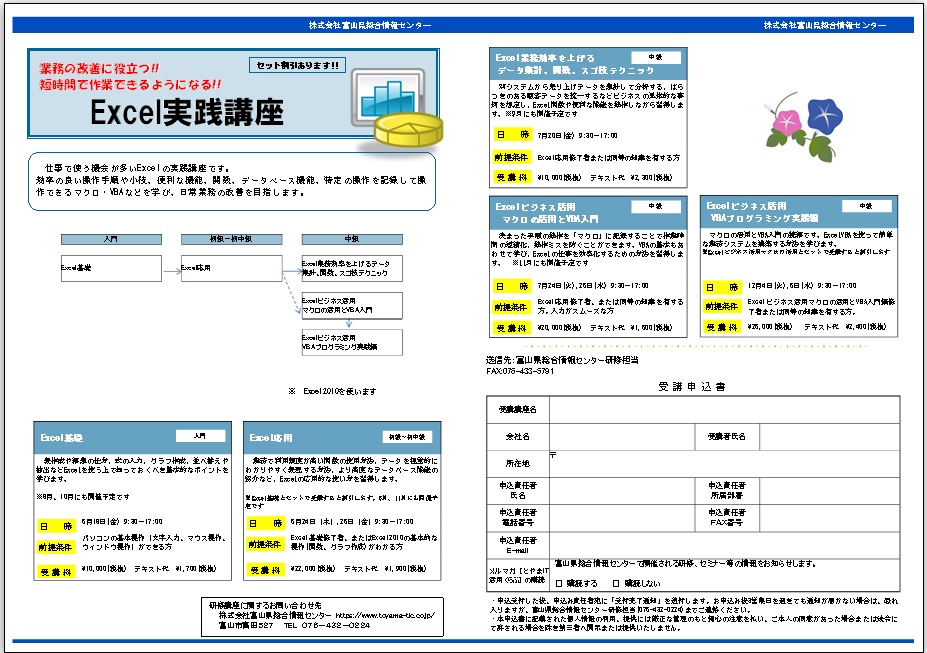Open the toyama-tic.co.jp website link

[x=386, y=616]
